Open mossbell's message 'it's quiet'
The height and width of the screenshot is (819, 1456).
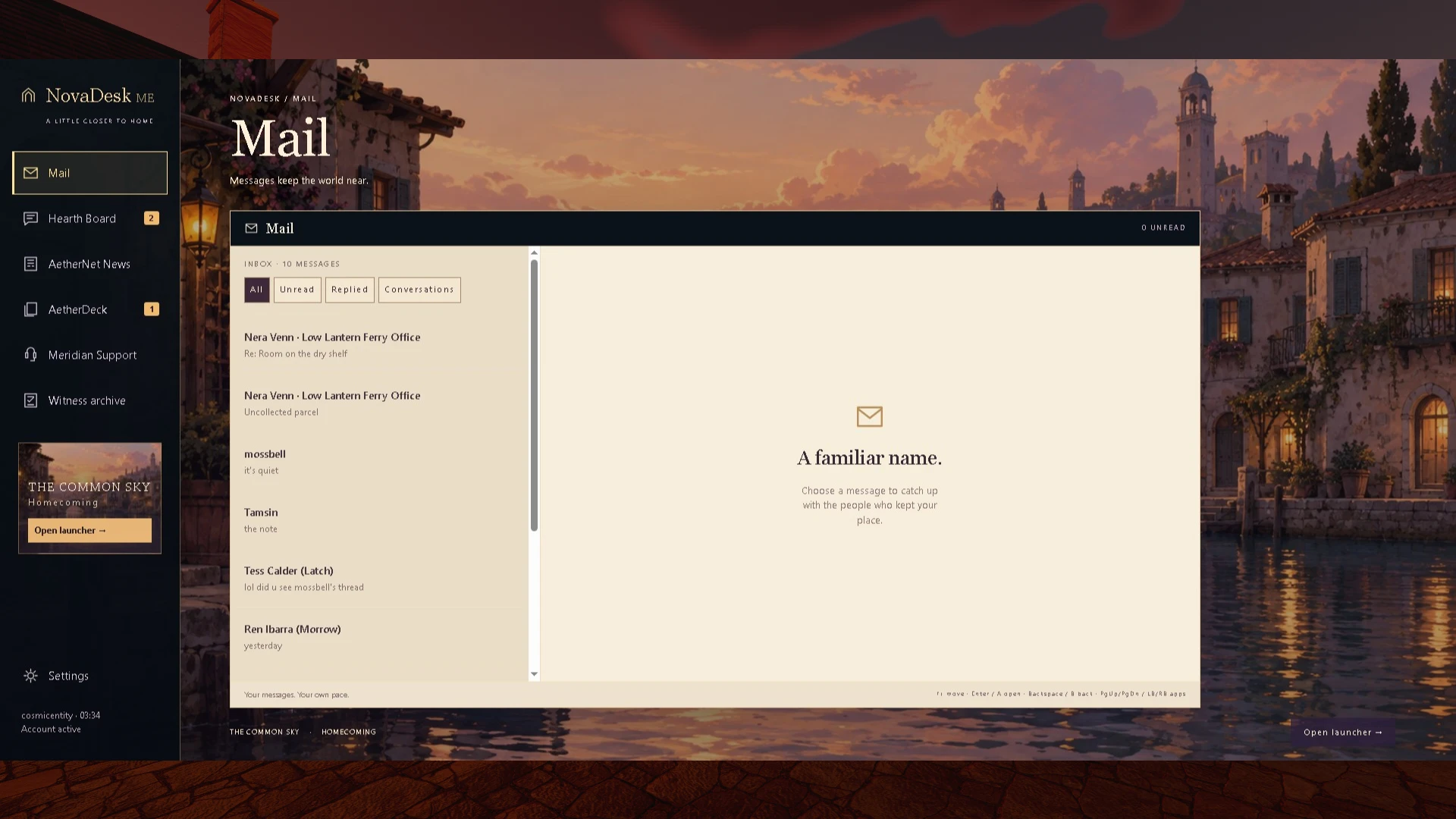[379, 462]
